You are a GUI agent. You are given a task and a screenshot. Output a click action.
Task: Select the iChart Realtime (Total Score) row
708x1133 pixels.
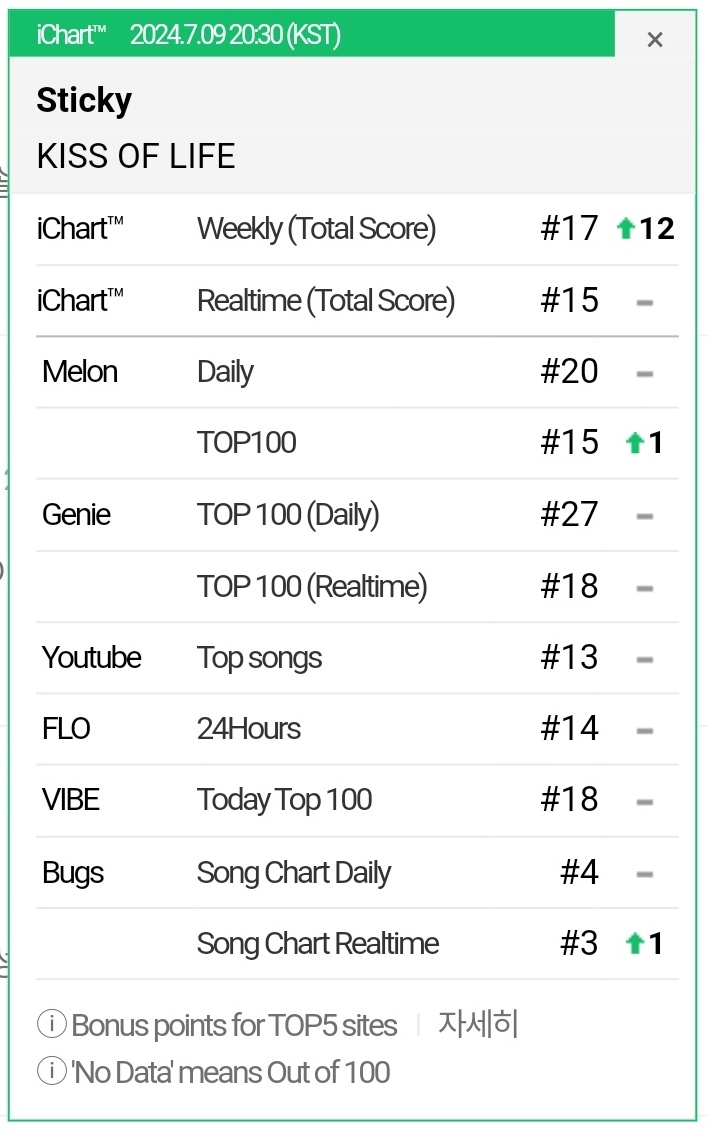click(x=326, y=300)
